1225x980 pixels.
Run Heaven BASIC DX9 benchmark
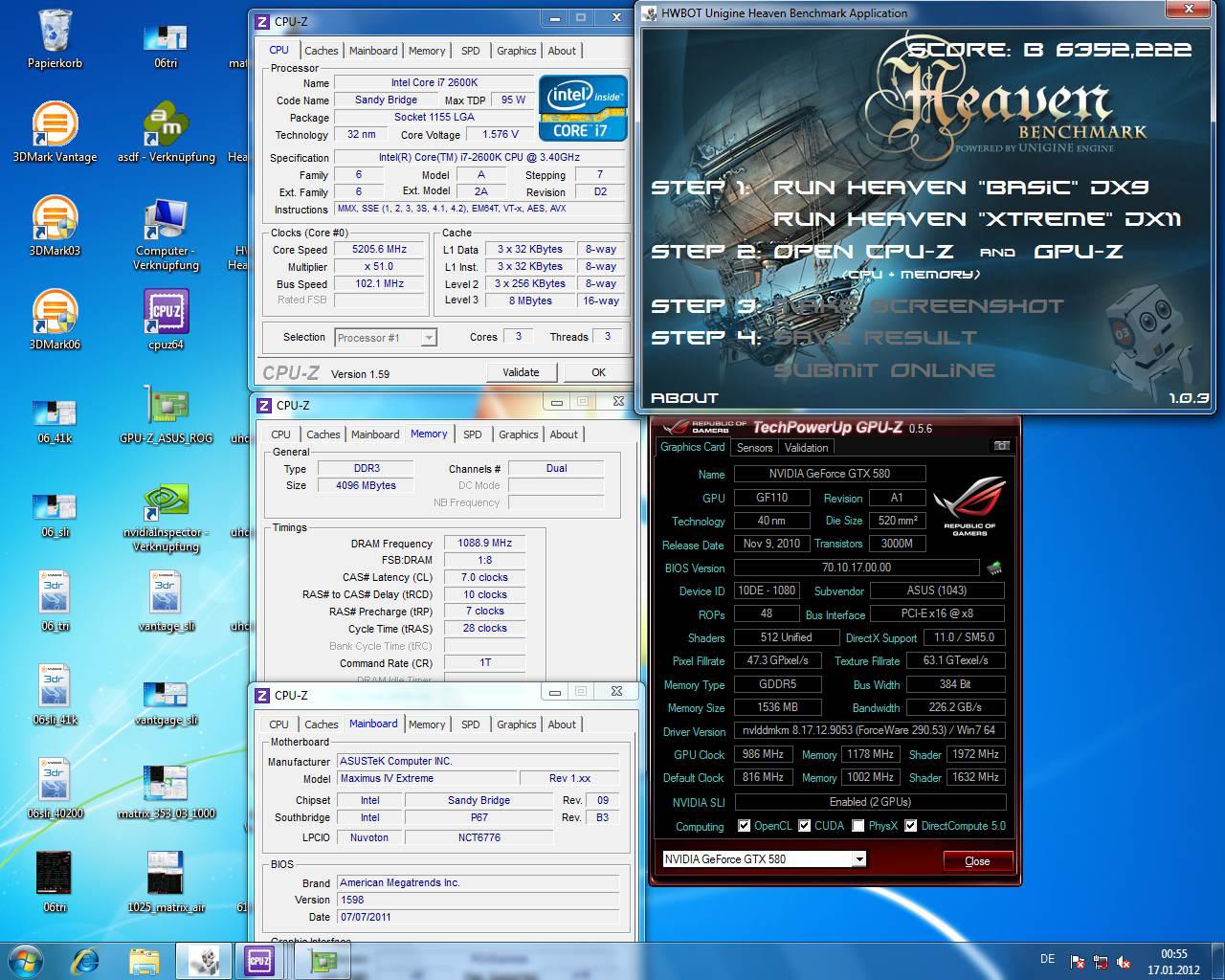[961, 188]
